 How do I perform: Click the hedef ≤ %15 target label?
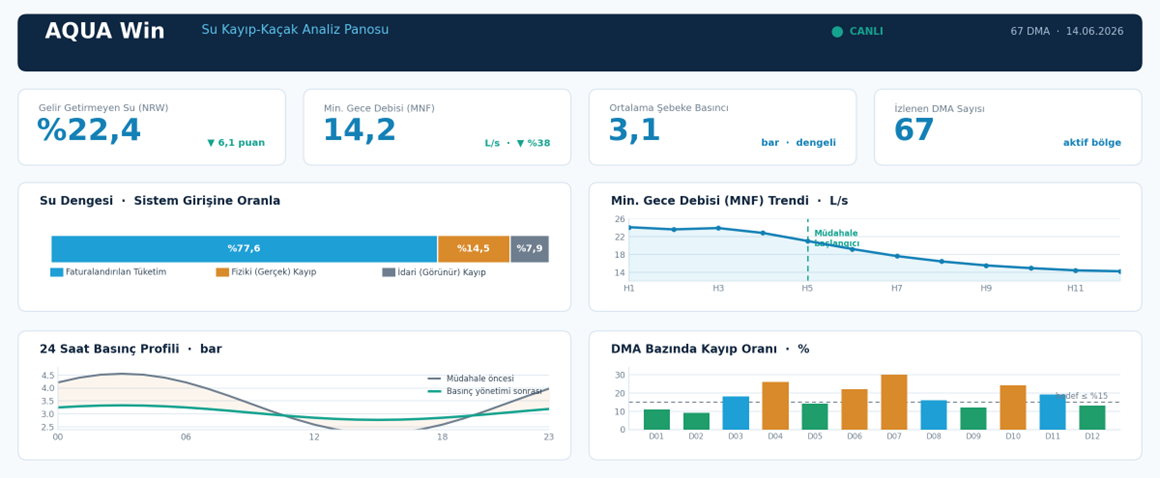(x=1082, y=396)
